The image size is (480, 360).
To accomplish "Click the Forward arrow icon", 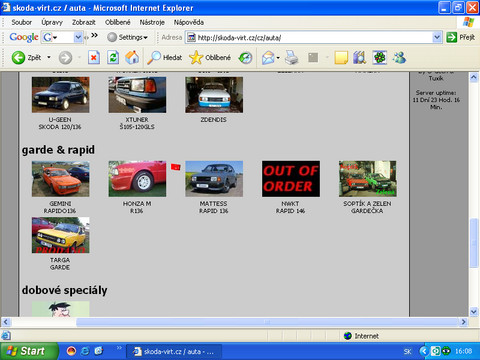I will pyautogui.click(x=65, y=58).
